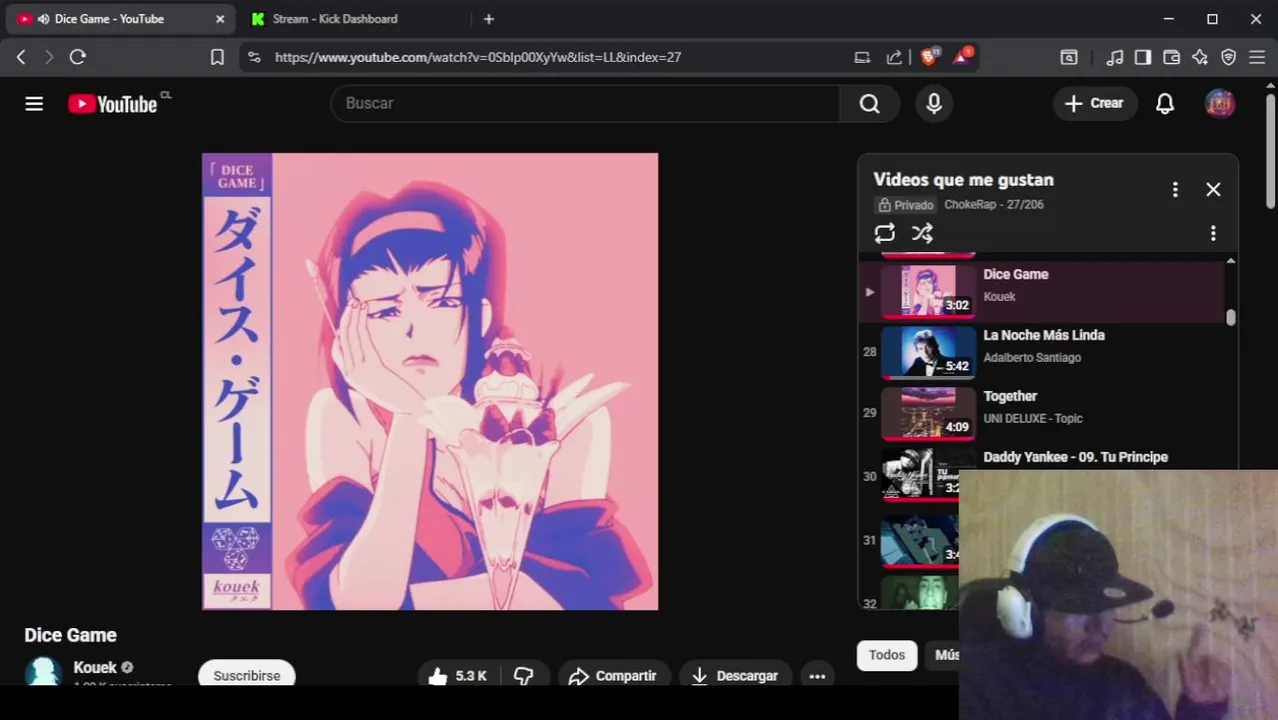This screenshot has width=1278, height=720.
Task: Select the Todos filter chip
Action: pos(886,655)
